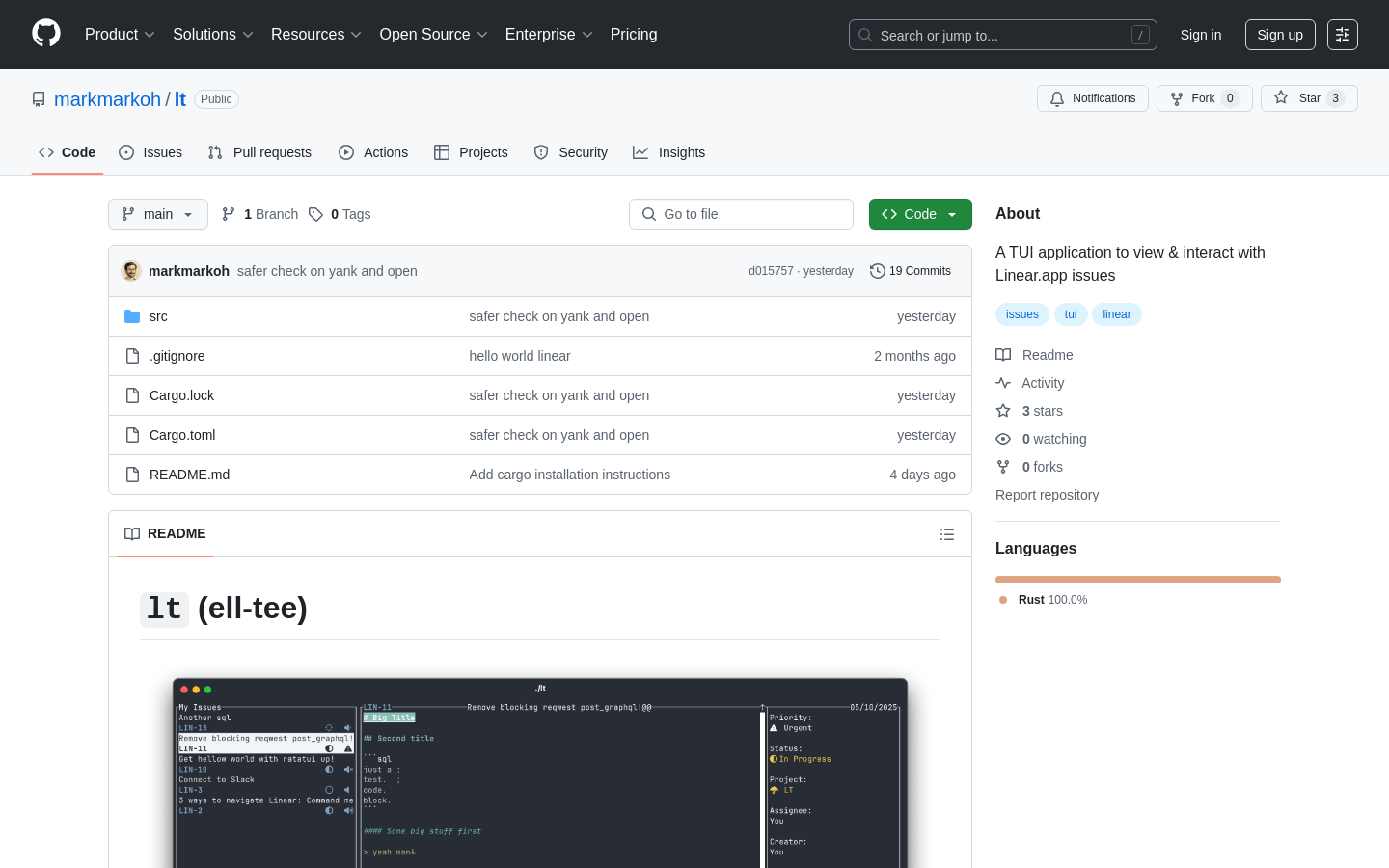Expand the Solutions menu

tap(213, 35)
